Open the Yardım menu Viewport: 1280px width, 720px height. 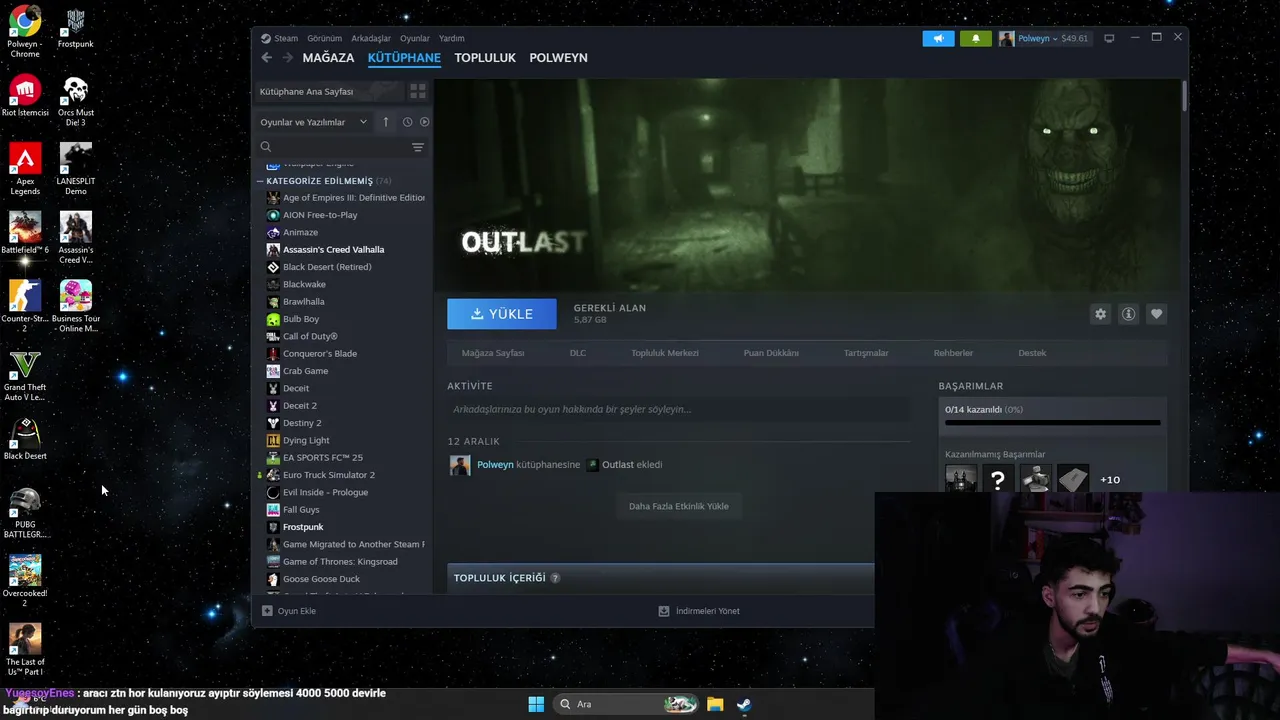pos(451,38)
